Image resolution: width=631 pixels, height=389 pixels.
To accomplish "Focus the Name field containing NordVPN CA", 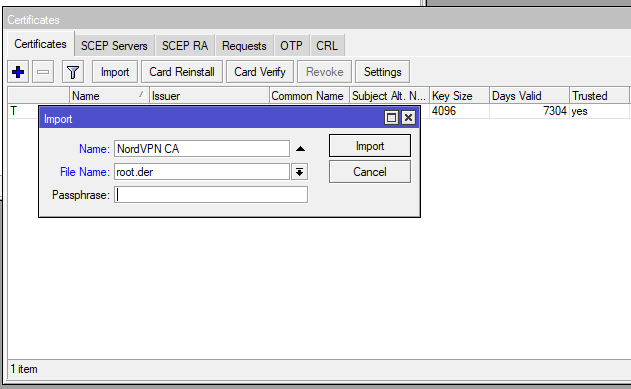I will pos(202,149).
